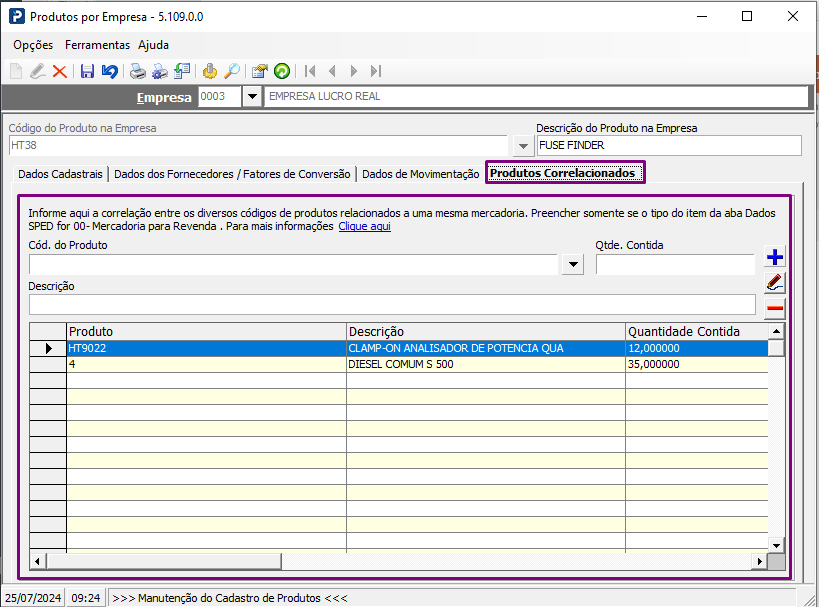This screenshot has height=607, width=819.
Task: Save the record with floppy disk icon
Action: (x=87, y=71)
